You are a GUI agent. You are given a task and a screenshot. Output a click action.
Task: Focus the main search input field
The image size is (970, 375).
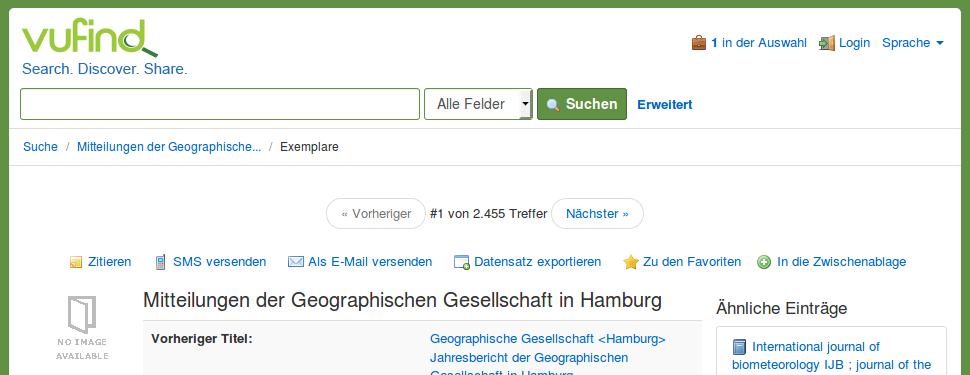tap(220, 104)
